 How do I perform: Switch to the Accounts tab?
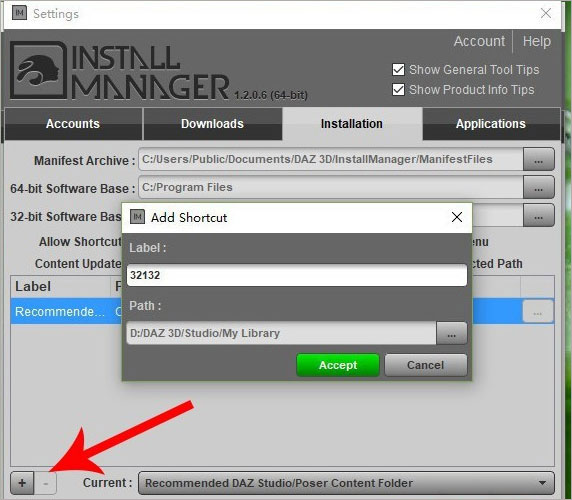pyautogui.click(x=73, y=124)
